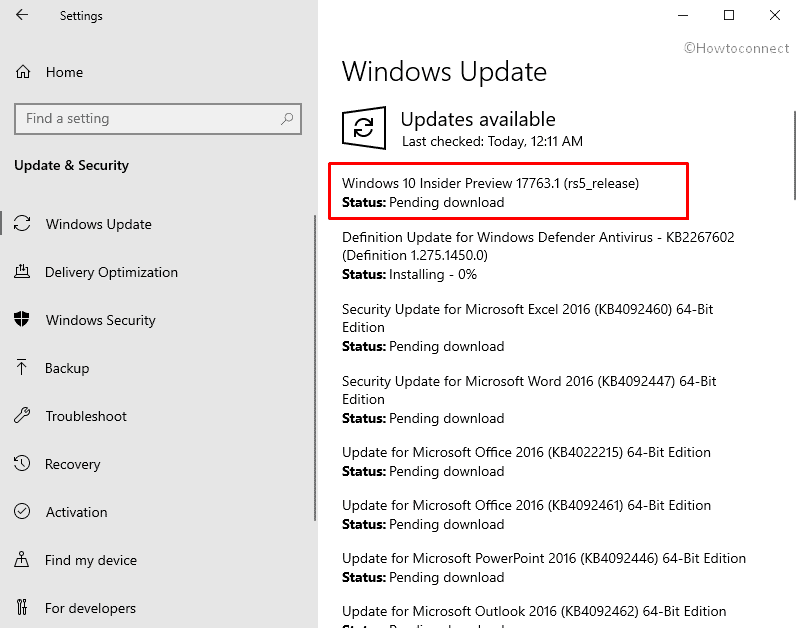Screen dimensions: 796x628
Task: Click the Updates available status text
Action: (478, 119)
